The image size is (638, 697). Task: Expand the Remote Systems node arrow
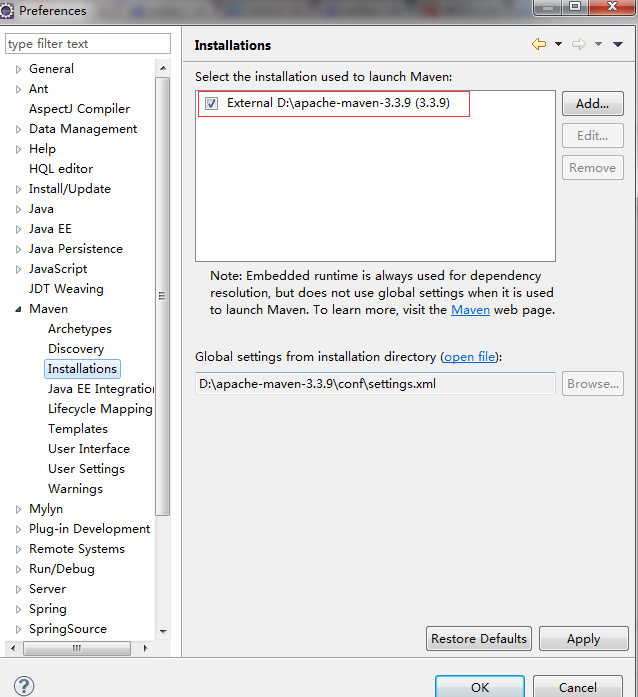(x=18, y=549)
